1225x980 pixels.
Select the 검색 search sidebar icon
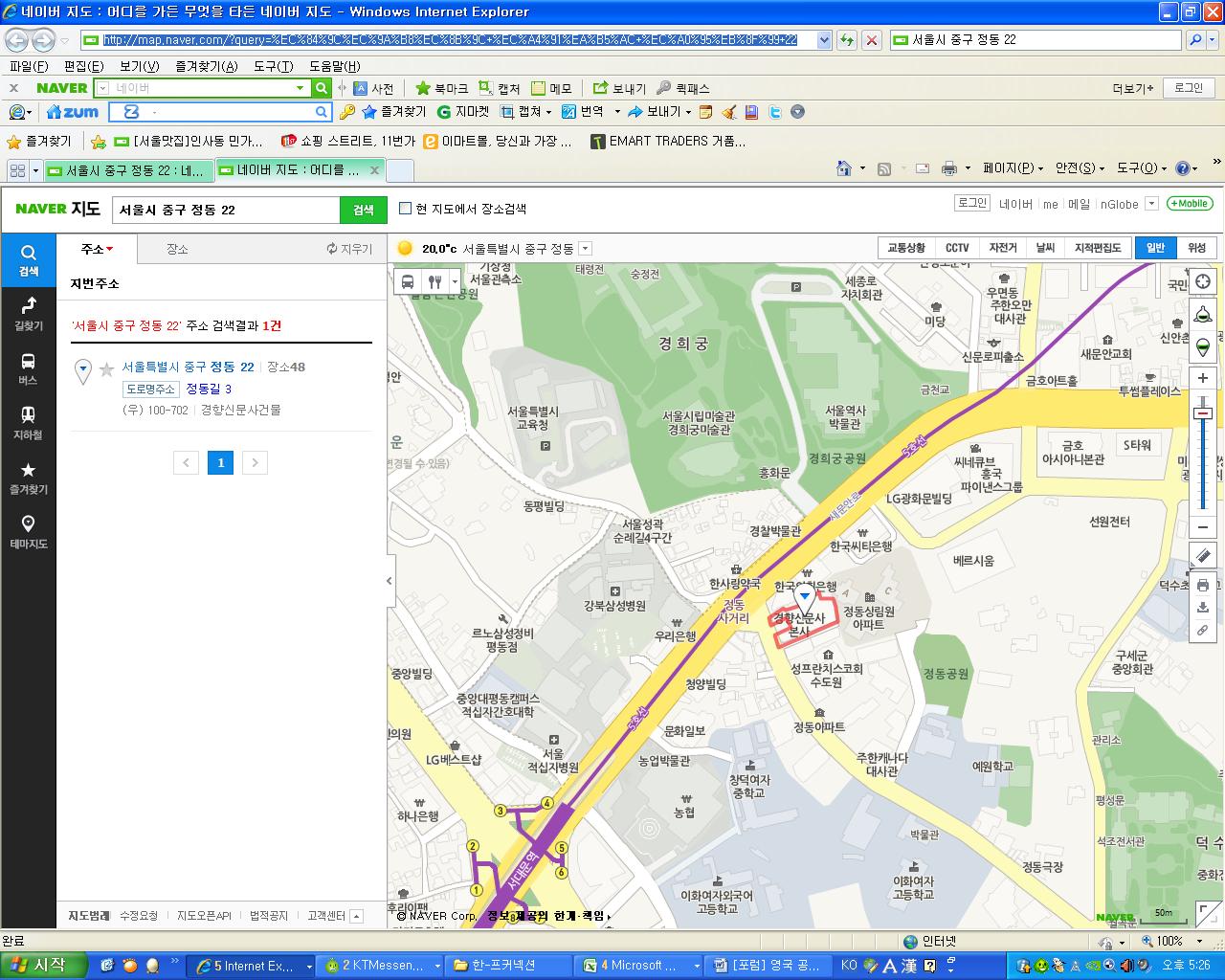[x=28, y=259]
